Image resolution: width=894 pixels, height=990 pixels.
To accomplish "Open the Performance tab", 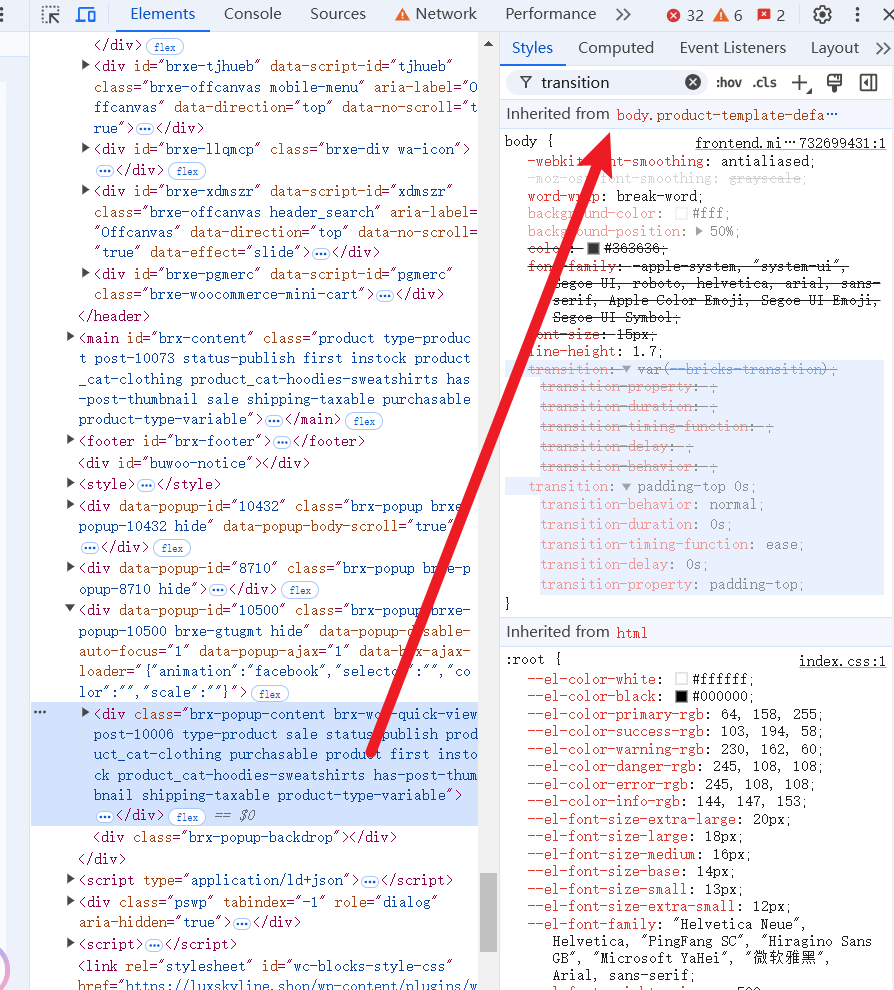I will click(551, 14).
